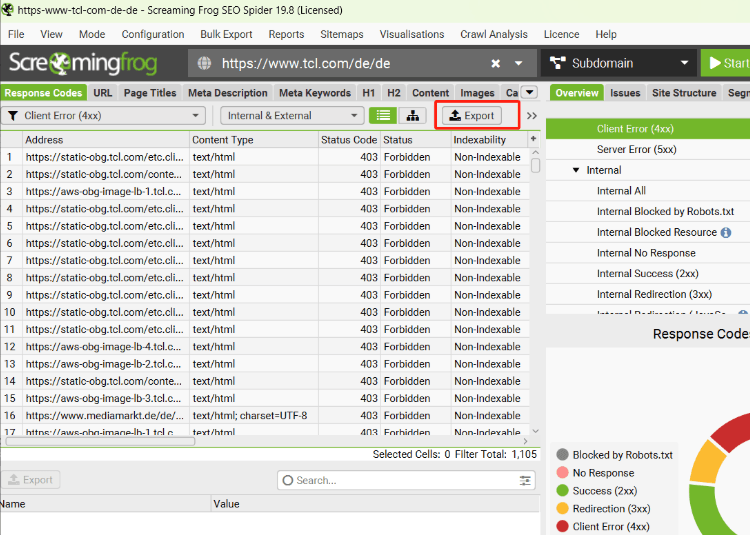
Task: Switch to the Issues tab
Action: click(625, 93)
